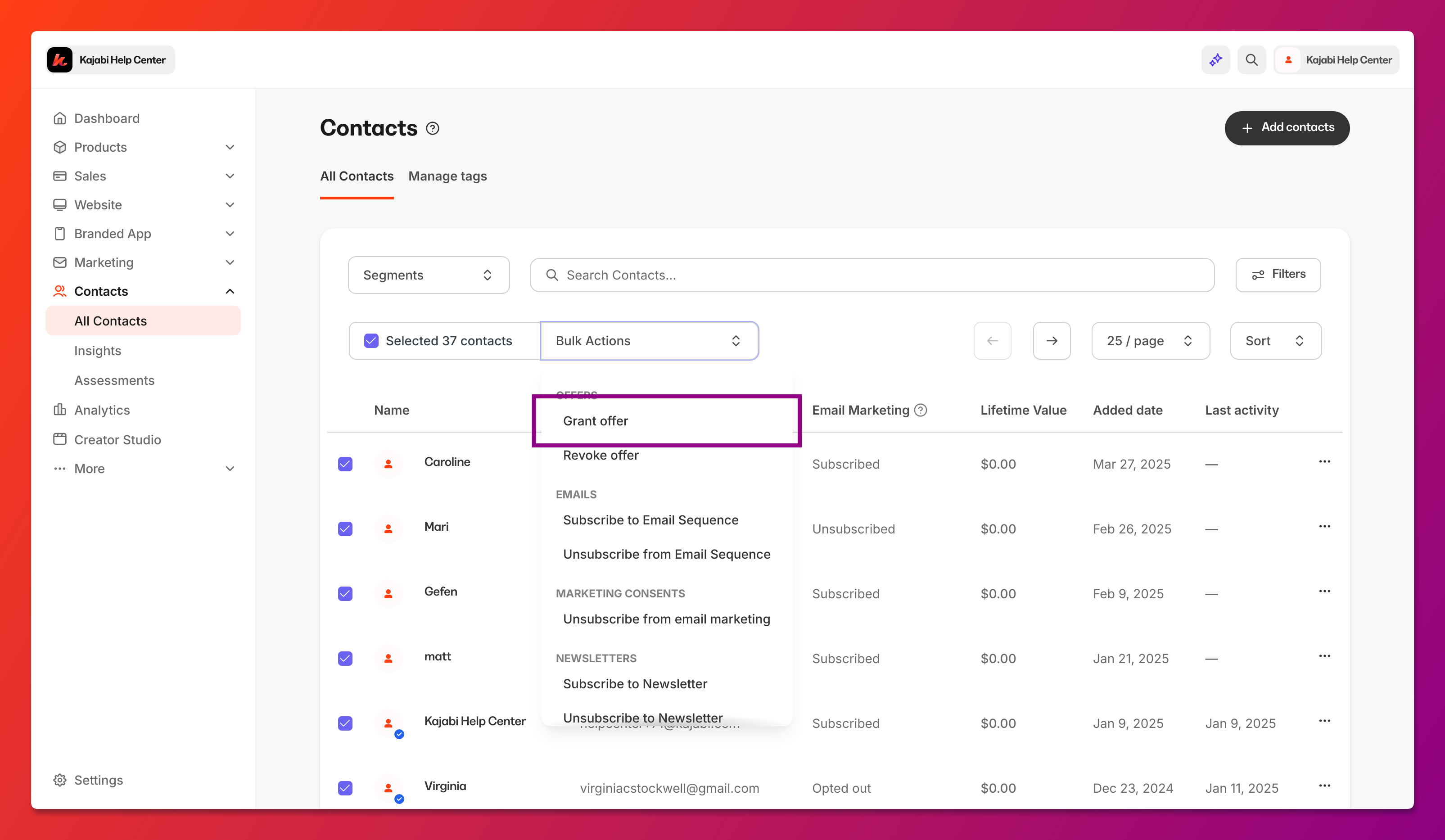This screenshot has height=840, width=1445.
Task: Open the more options menu for Caroline
Action: pos(1324,461)
